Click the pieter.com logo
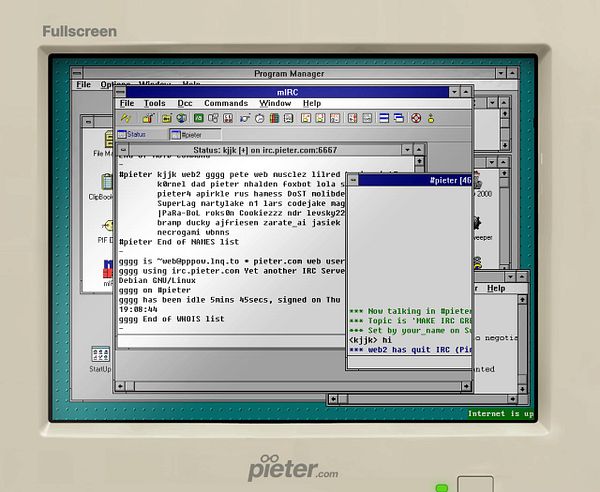This screenshot has width=600, height=492. pyautogui.click(x=293, y=468)
